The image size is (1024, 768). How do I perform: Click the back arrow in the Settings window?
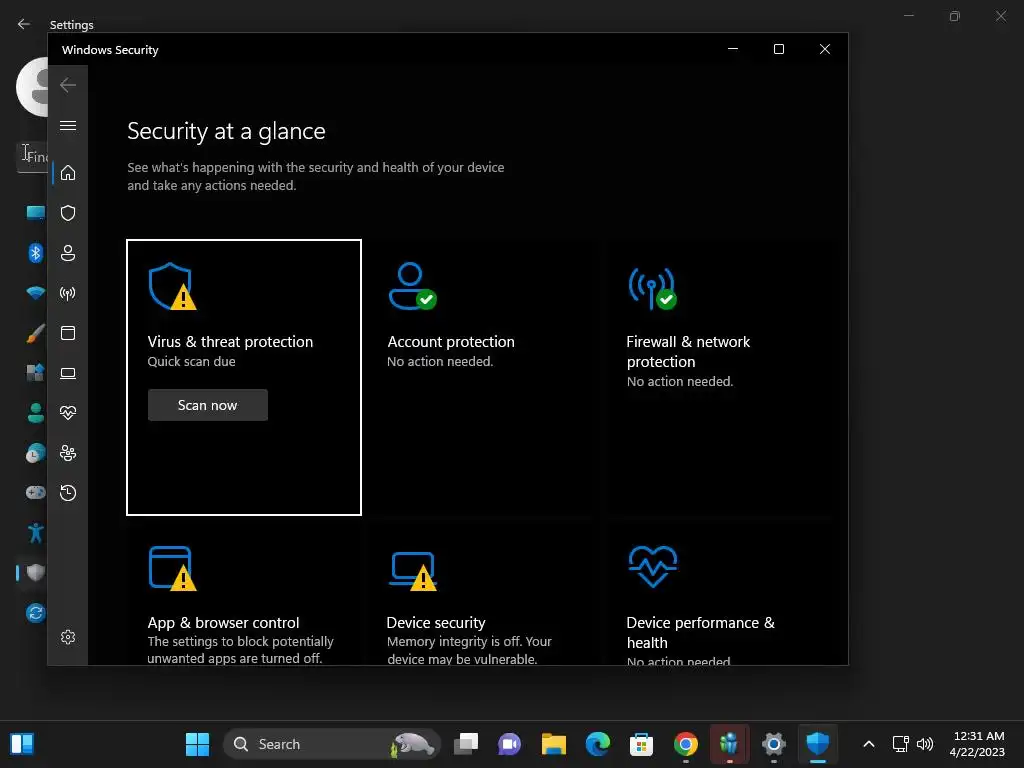click(24, 24)
